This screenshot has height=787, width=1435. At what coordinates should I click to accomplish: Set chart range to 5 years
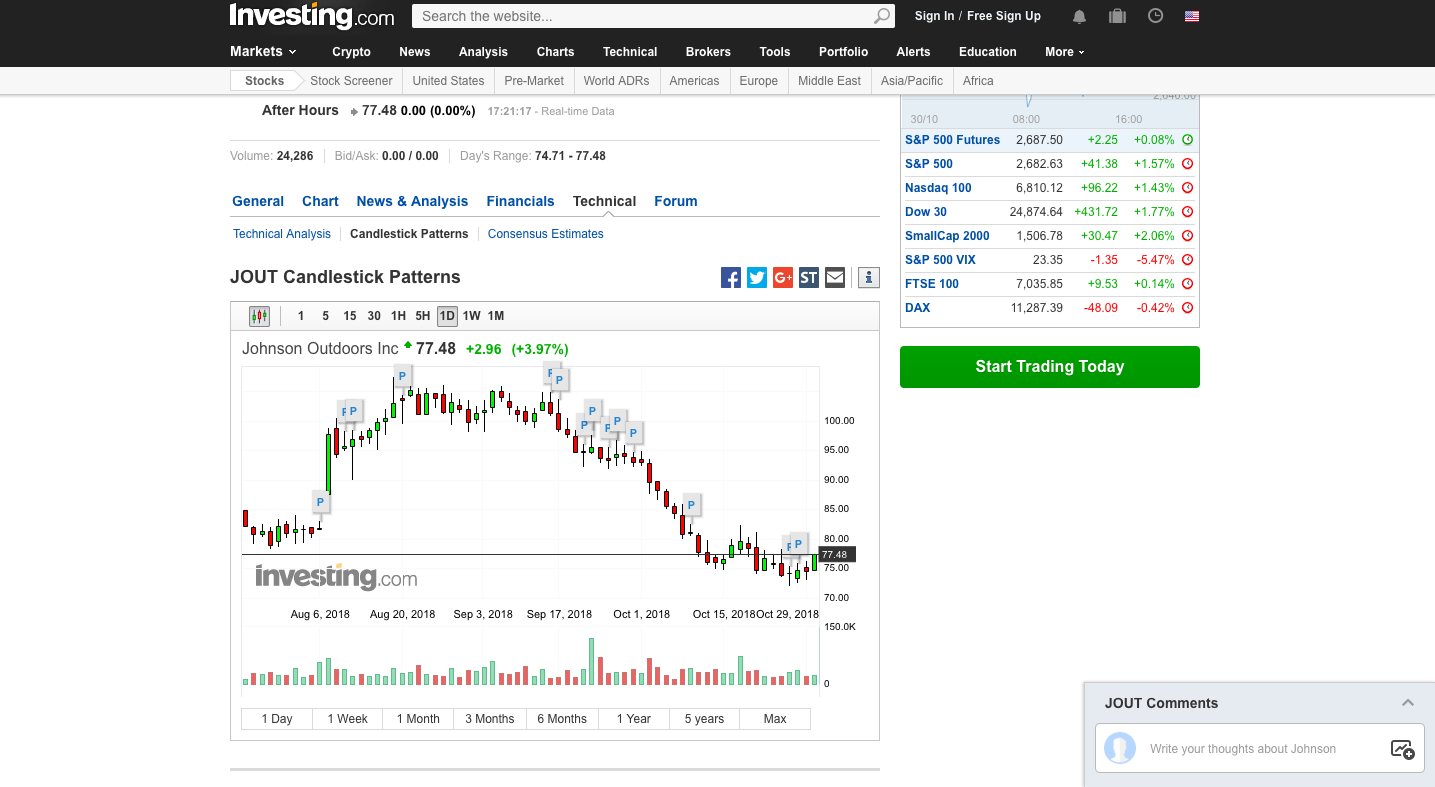(704, 719)
